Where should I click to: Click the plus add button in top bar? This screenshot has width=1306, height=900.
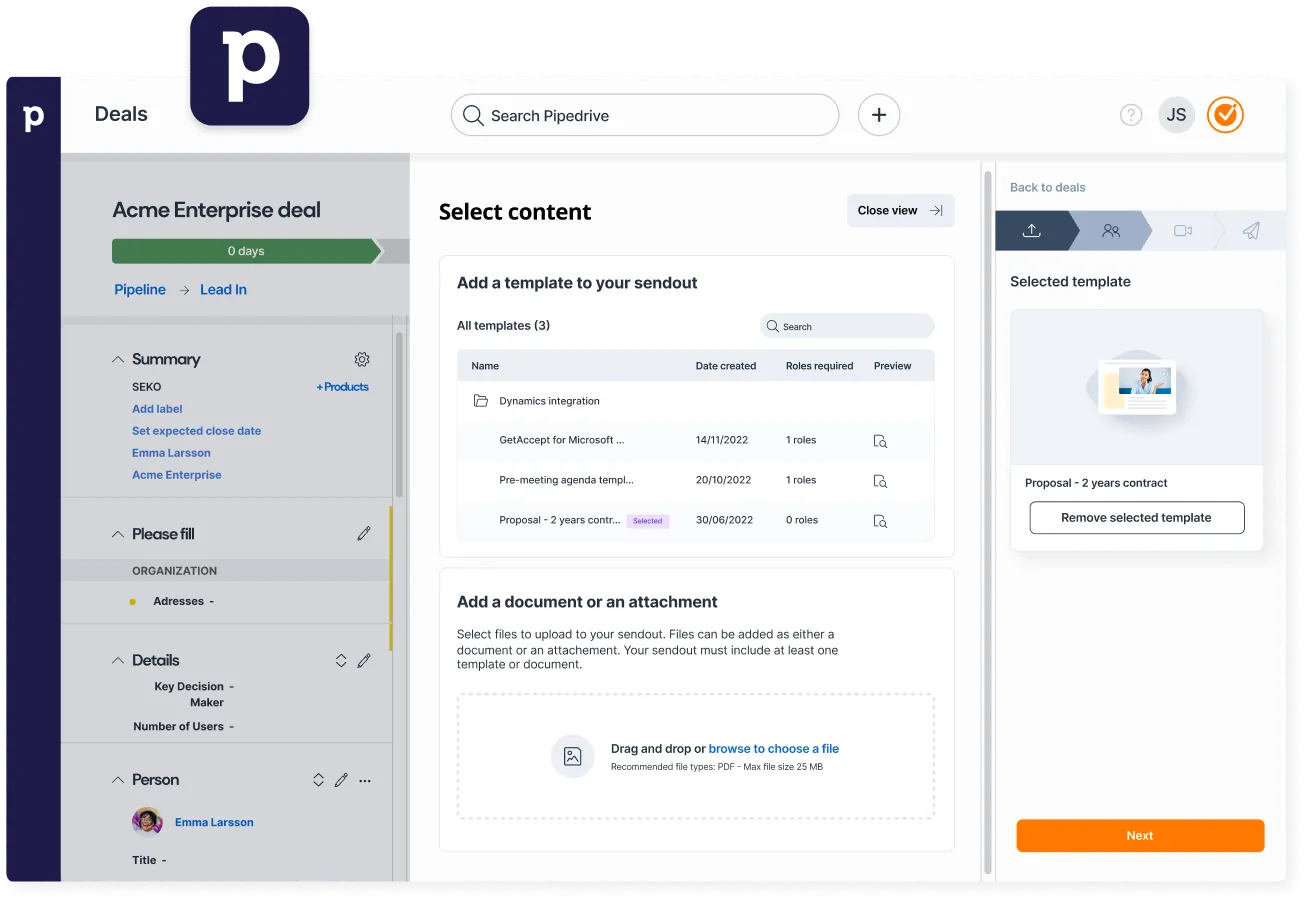coord(879,115)
